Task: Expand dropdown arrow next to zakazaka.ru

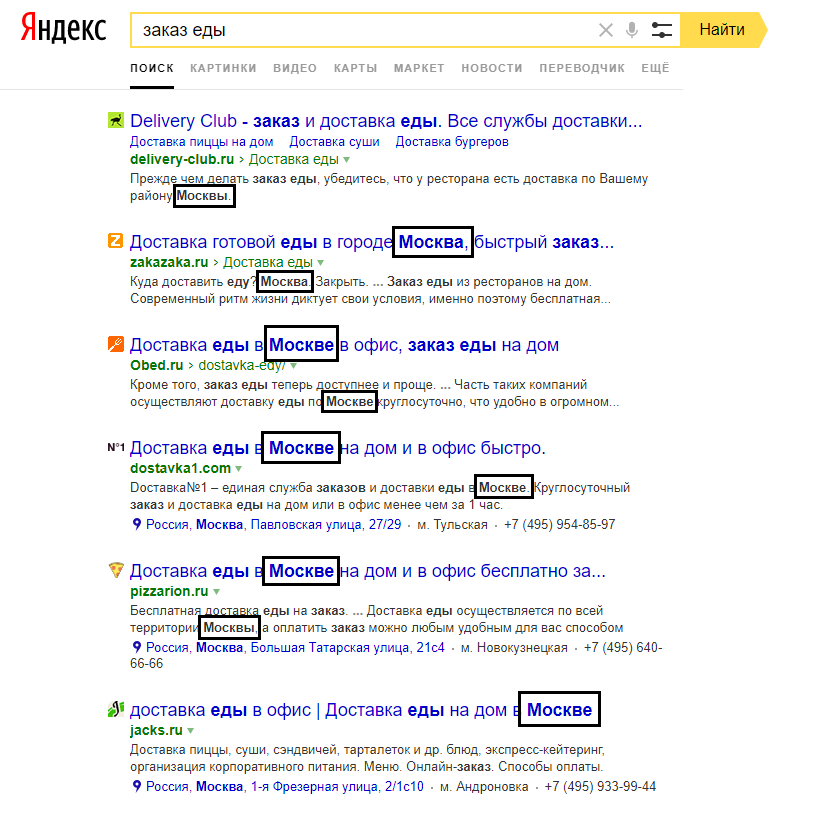Action: tap(321, 263)
